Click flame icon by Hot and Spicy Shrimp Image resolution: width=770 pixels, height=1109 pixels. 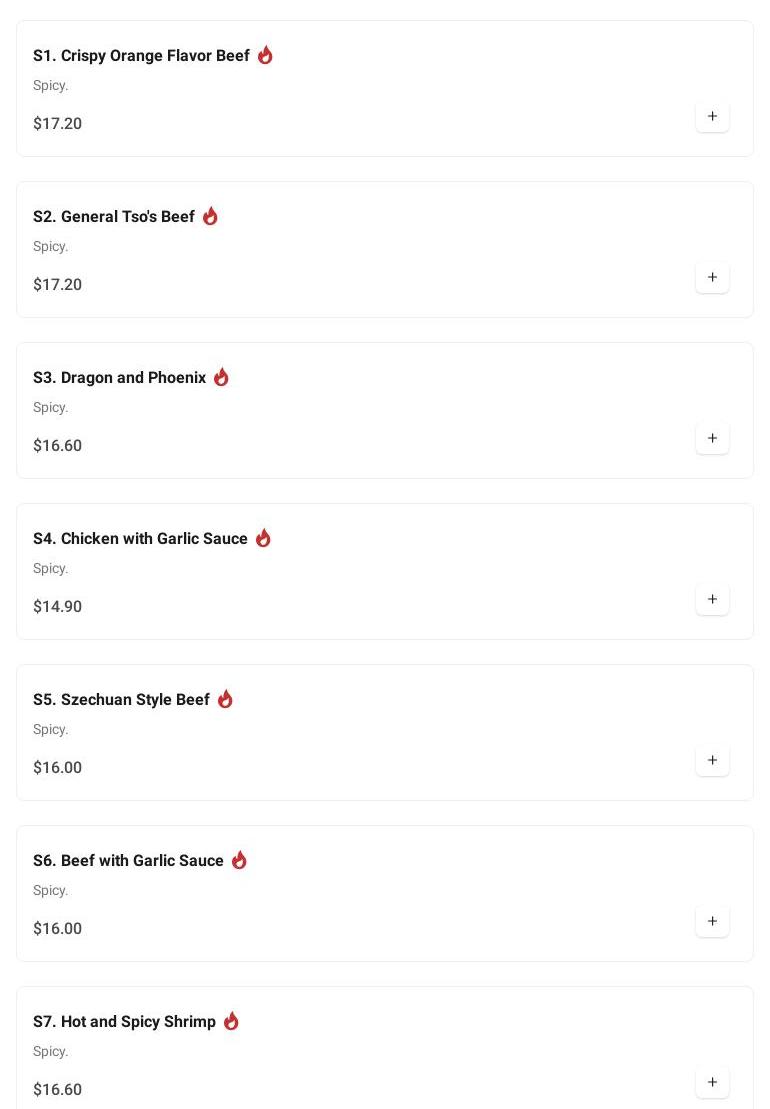[x=231, y=1021]
